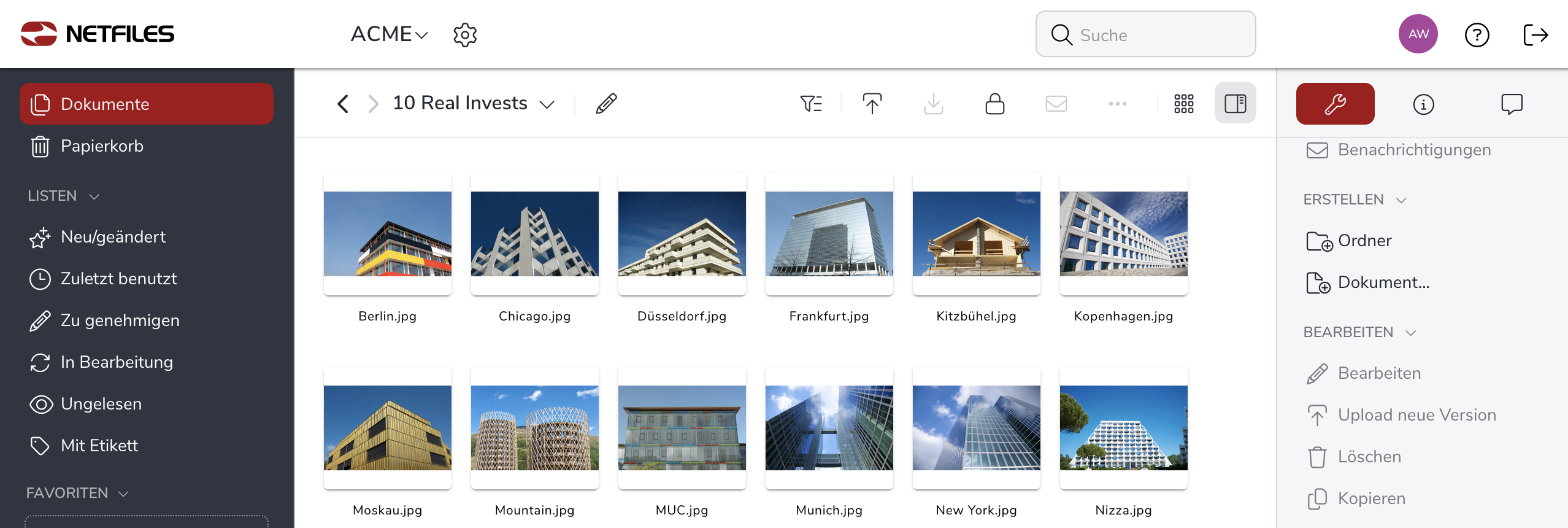Expand the 10 Real Invests folder dropdown
Screen dimensions: 1568x528
click(x=547, y=104)
